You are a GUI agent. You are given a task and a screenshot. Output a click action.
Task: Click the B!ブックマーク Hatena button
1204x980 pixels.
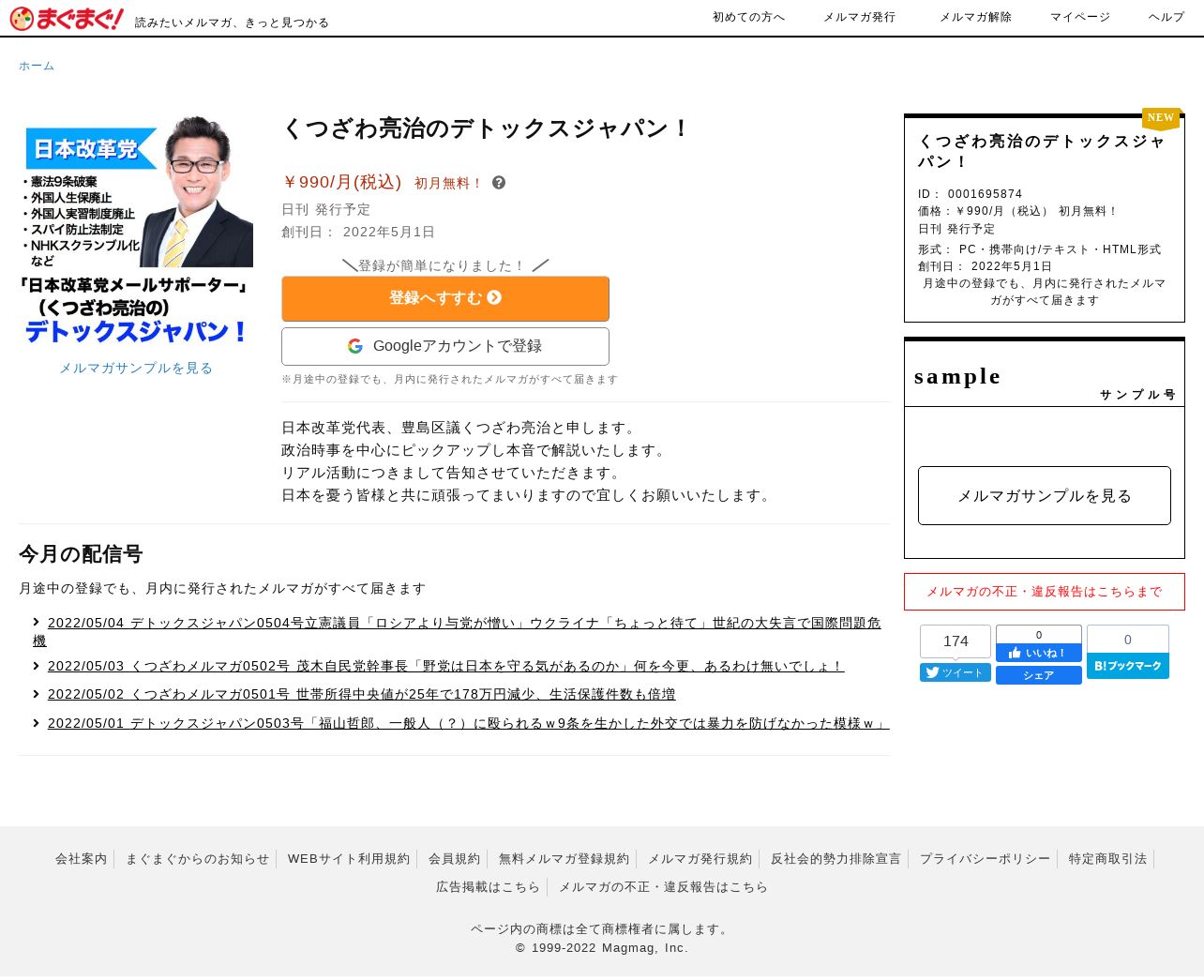tap(1128, 666)
